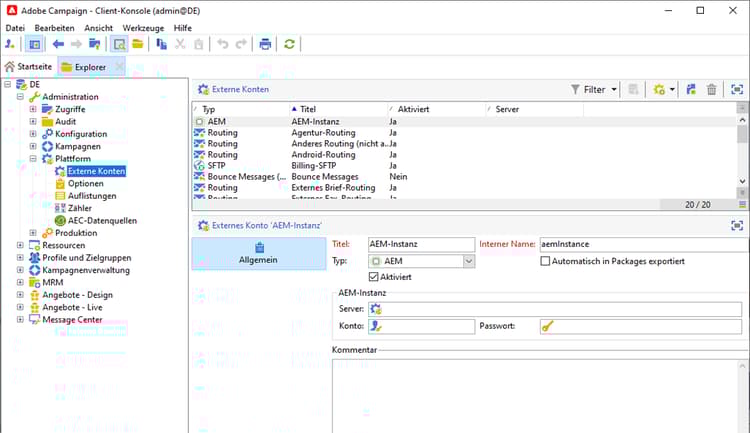This screenshot has height=433, width=750.
Task: Select the Billing-SFTP row in list
Action: coord(464,166)
